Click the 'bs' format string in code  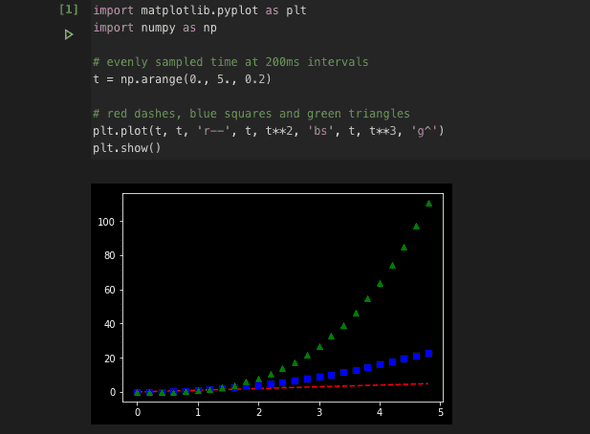tap(320, 131)
